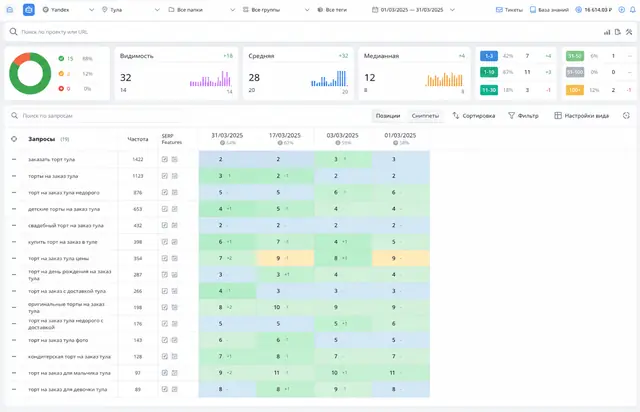Toggle the red status with 0 queries
The height and width of the screenshot is (412, 640).
[61, 89]
